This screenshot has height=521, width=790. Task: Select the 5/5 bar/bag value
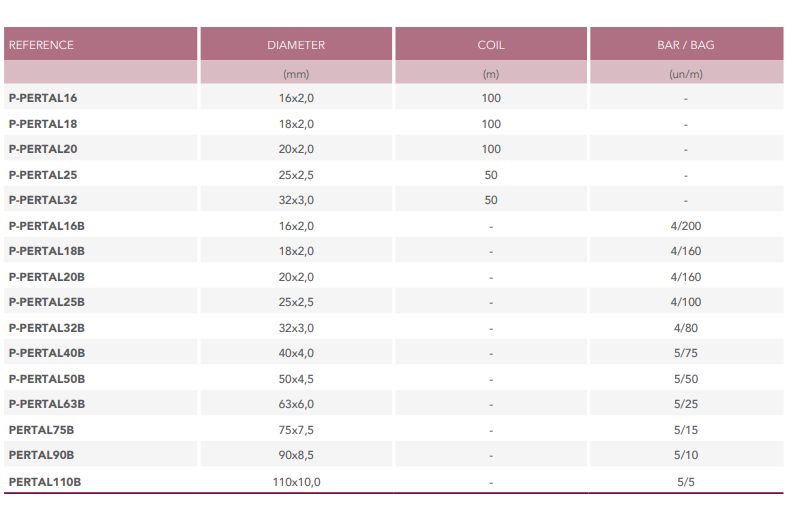[x=686, y=482]
